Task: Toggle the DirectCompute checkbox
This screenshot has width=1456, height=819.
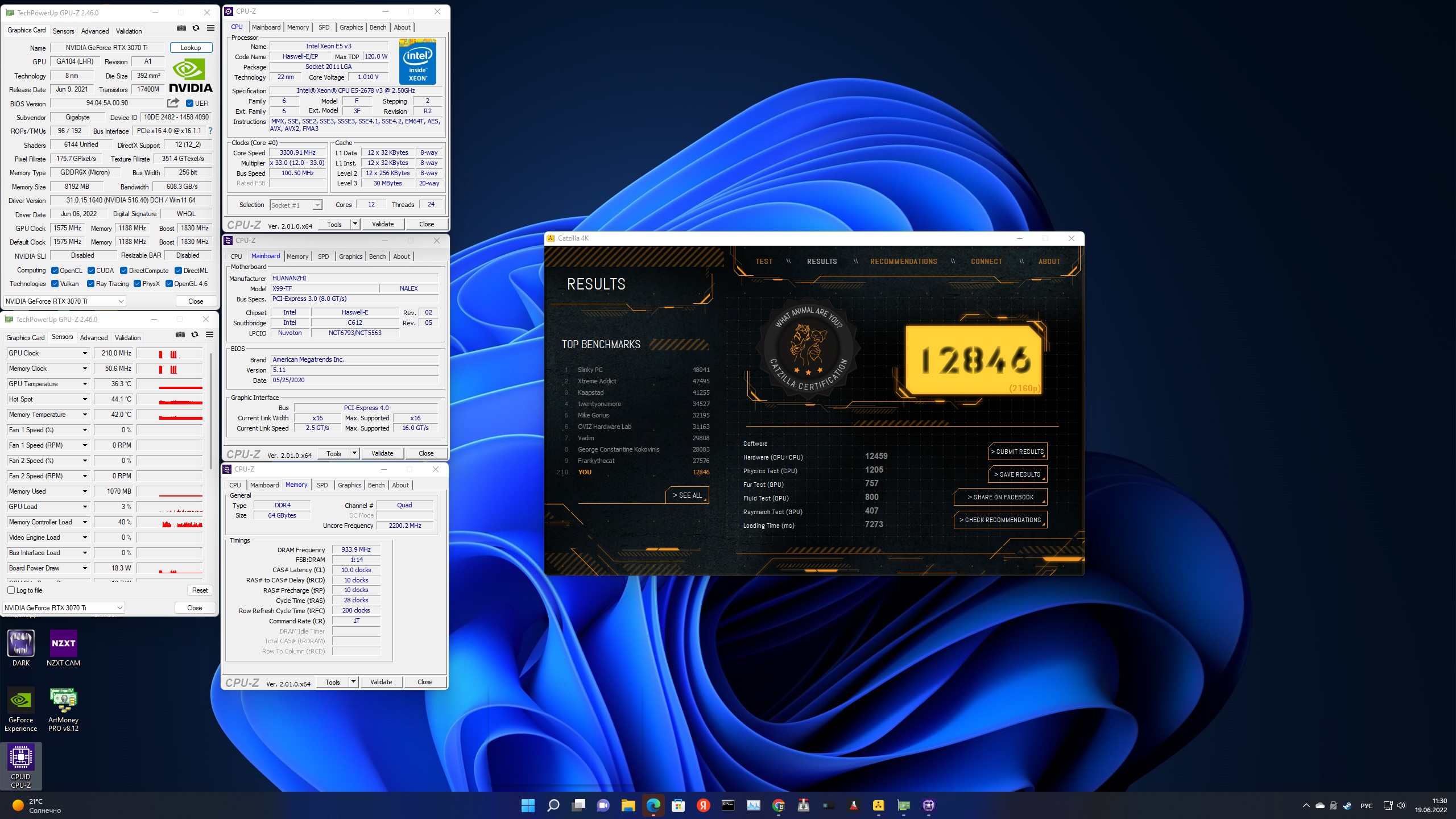Action: 123,271
